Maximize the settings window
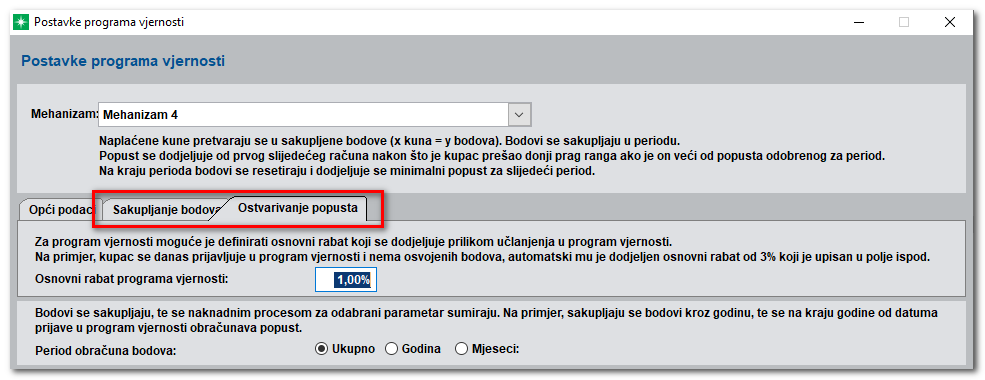Viewport: 985px width, 380px height. click(x=904, y=22)
